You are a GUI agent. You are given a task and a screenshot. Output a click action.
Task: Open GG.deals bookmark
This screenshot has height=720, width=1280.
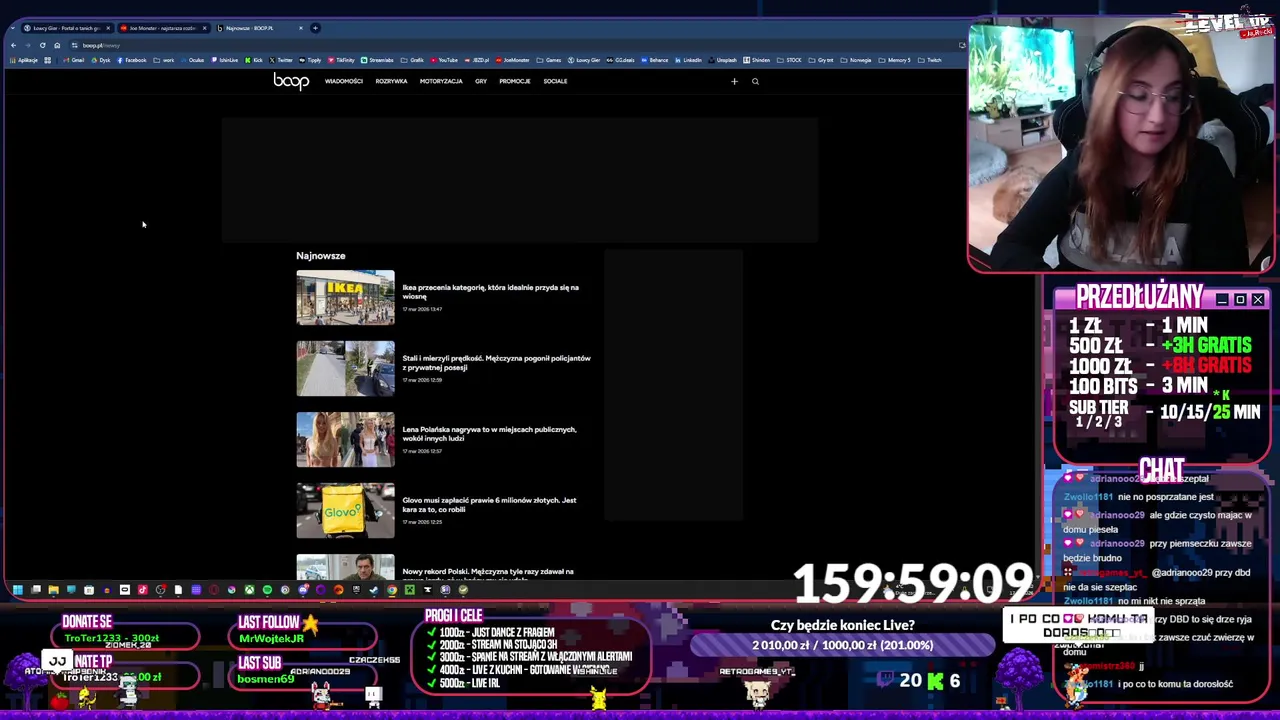[620, 60]
